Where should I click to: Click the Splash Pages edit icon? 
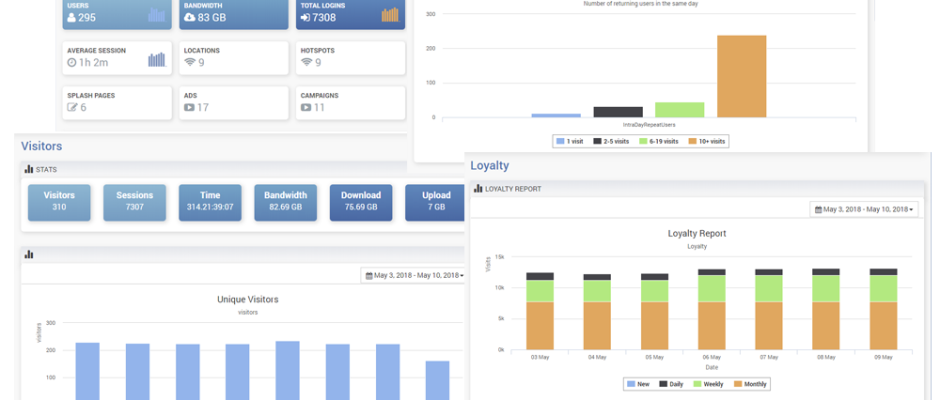tap(73, 107)
